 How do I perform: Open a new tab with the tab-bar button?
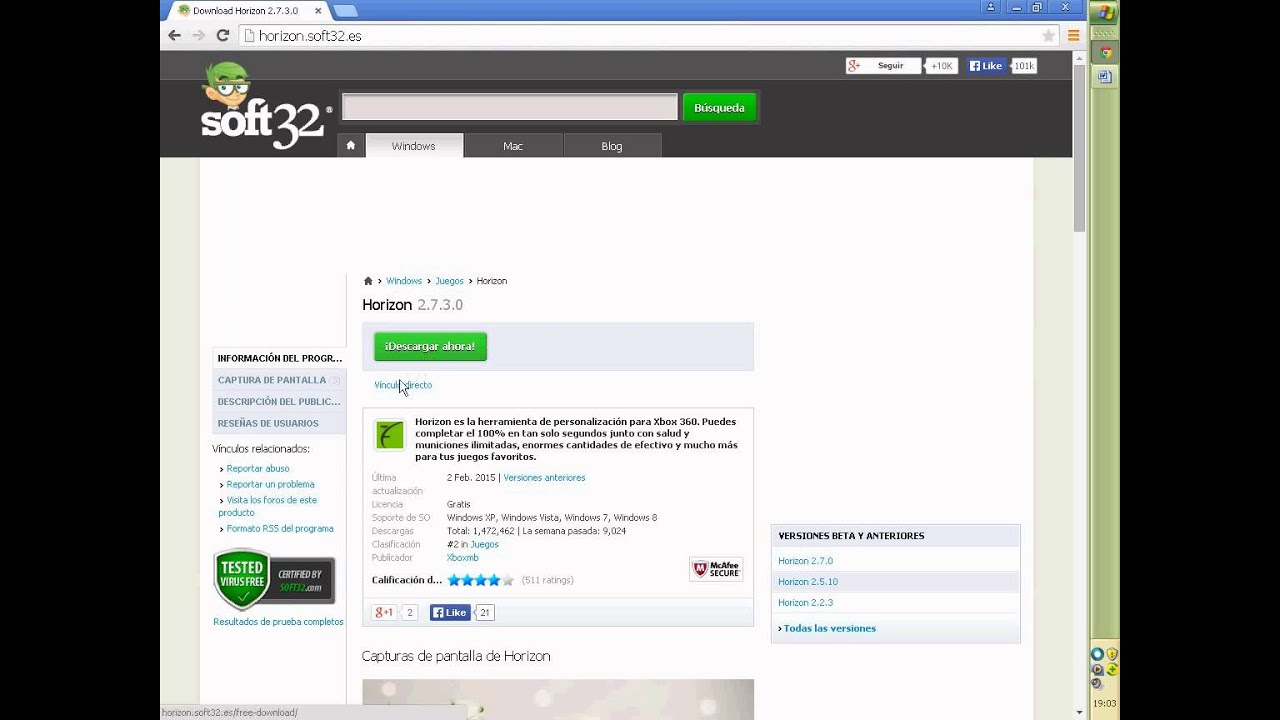point(345,11)
